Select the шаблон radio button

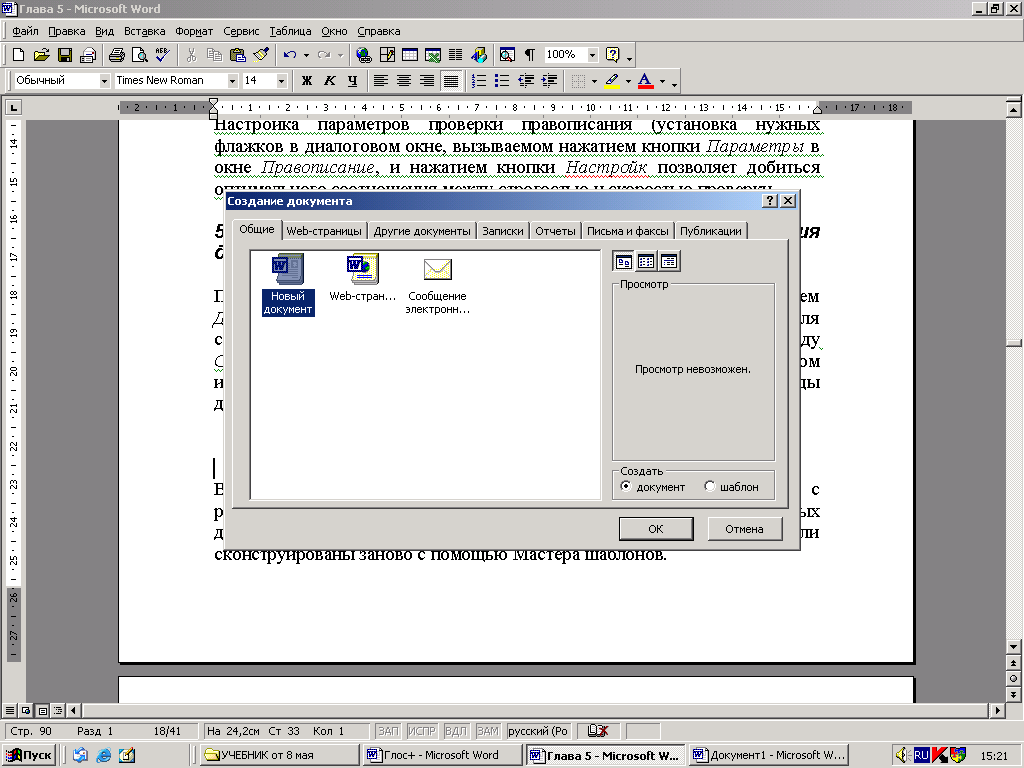(710, 486)
